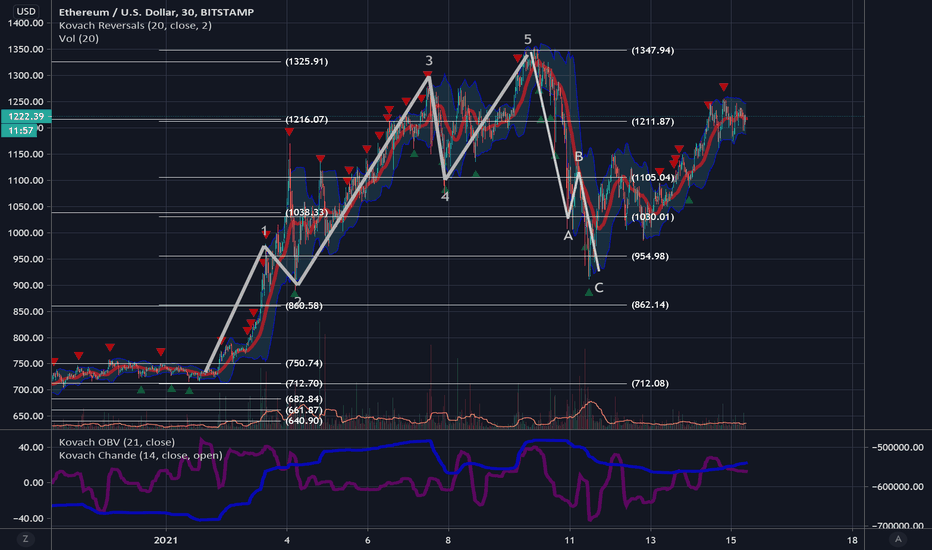
Task: Select the (862.14) level label
Action: [650, 304]
